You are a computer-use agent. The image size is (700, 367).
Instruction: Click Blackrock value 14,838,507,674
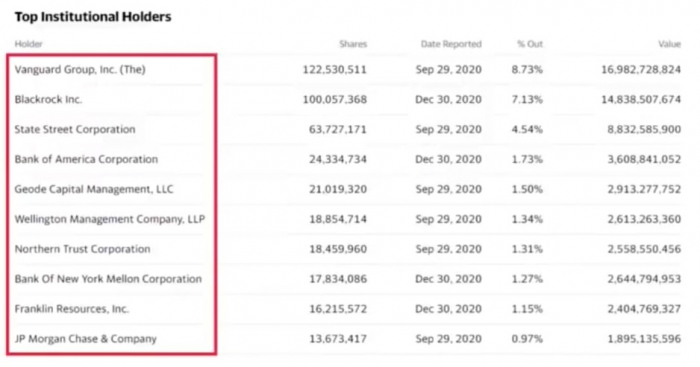coord(641,100)
